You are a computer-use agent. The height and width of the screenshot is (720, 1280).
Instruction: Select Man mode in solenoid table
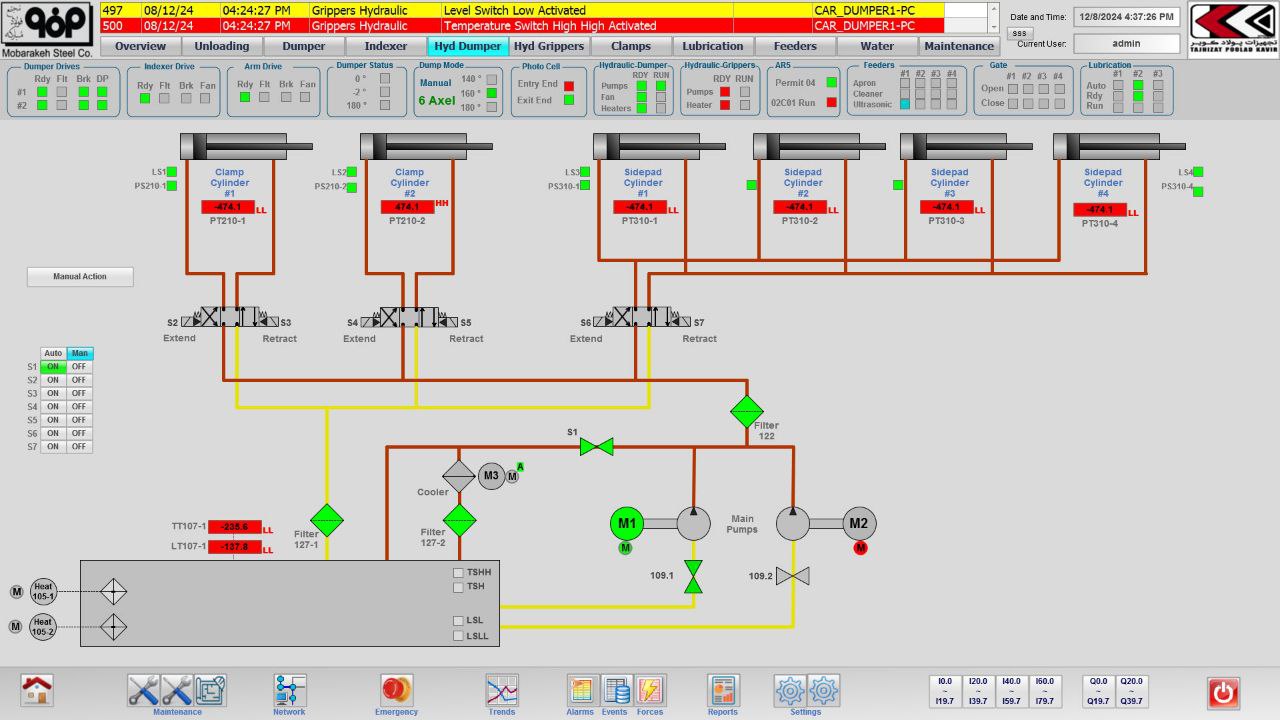pyautogui.click(x=79, y=353)
